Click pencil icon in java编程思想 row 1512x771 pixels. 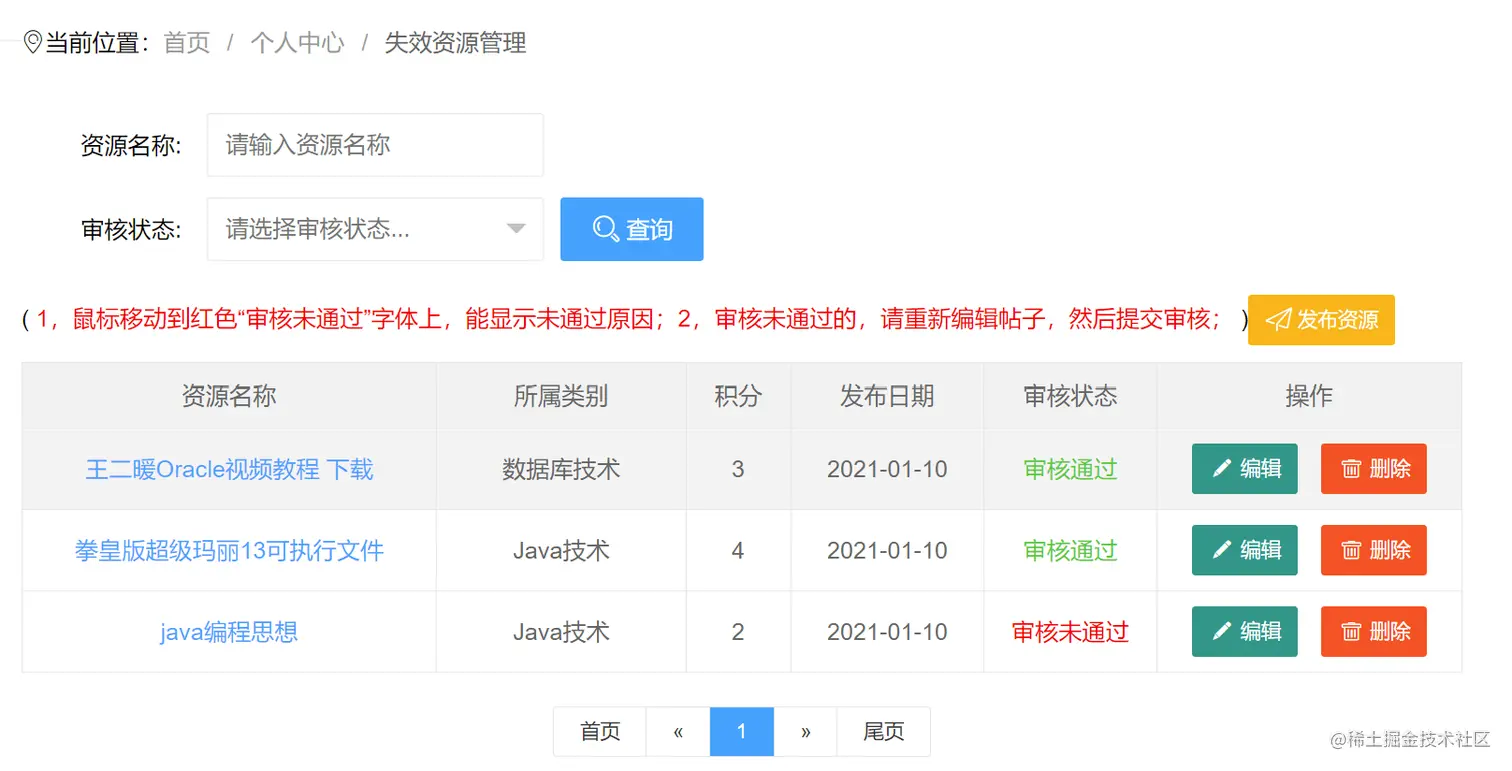(x=1221, y=631)
